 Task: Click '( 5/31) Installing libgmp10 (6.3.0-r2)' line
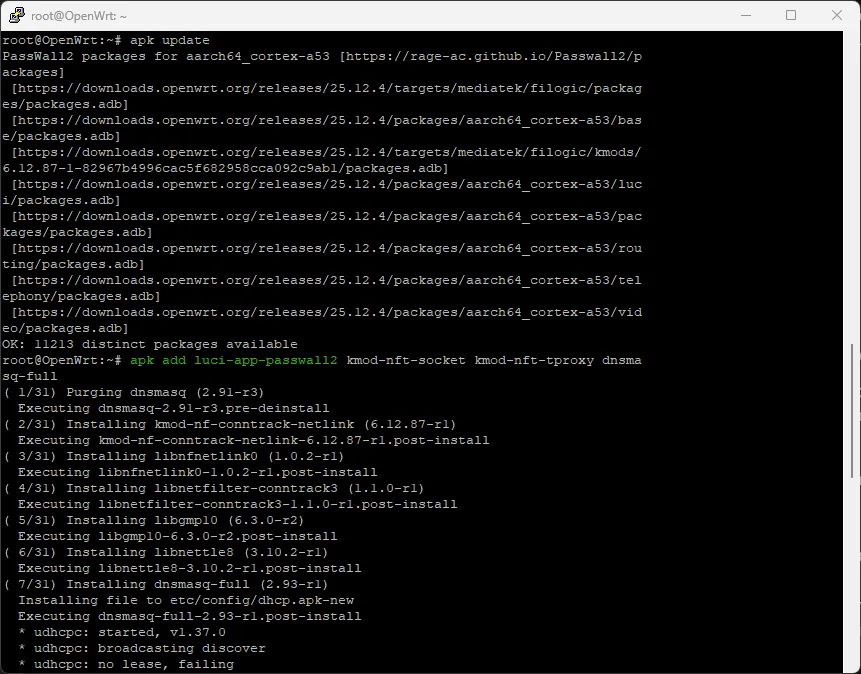click(154, 520)
